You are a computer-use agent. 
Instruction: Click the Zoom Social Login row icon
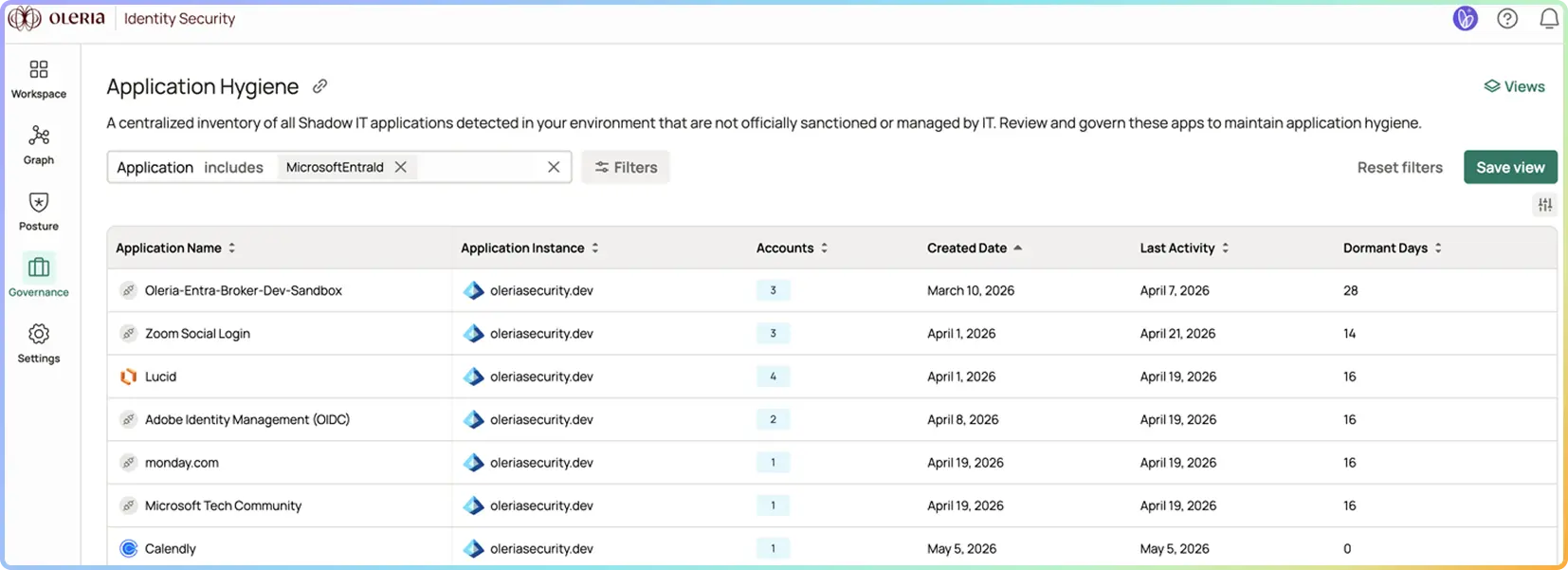(129, 333)
